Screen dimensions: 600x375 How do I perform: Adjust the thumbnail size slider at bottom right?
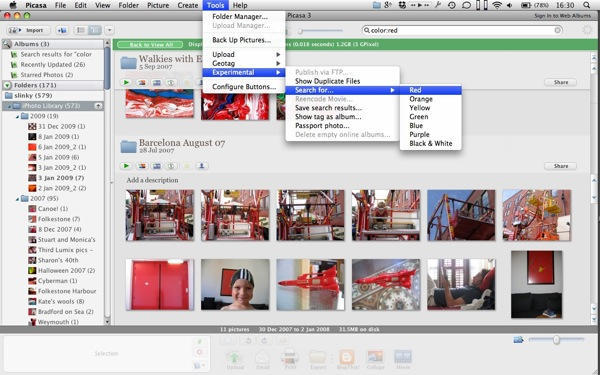pyautogui.click(x=556, y=339)
